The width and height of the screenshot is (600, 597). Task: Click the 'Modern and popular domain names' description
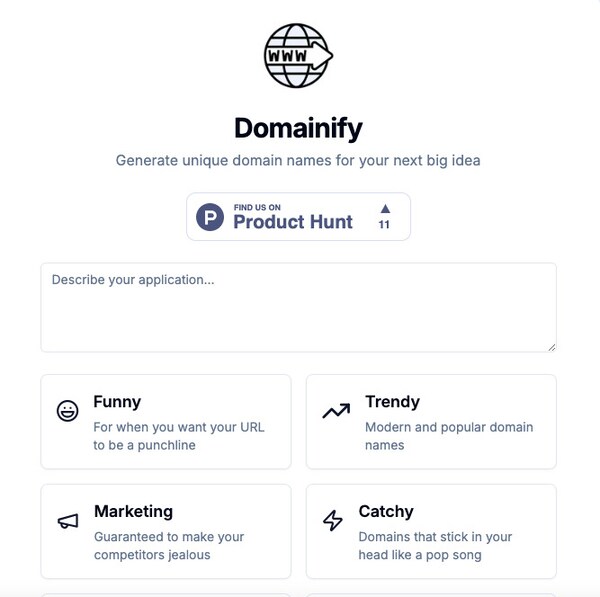coord(449,436)
